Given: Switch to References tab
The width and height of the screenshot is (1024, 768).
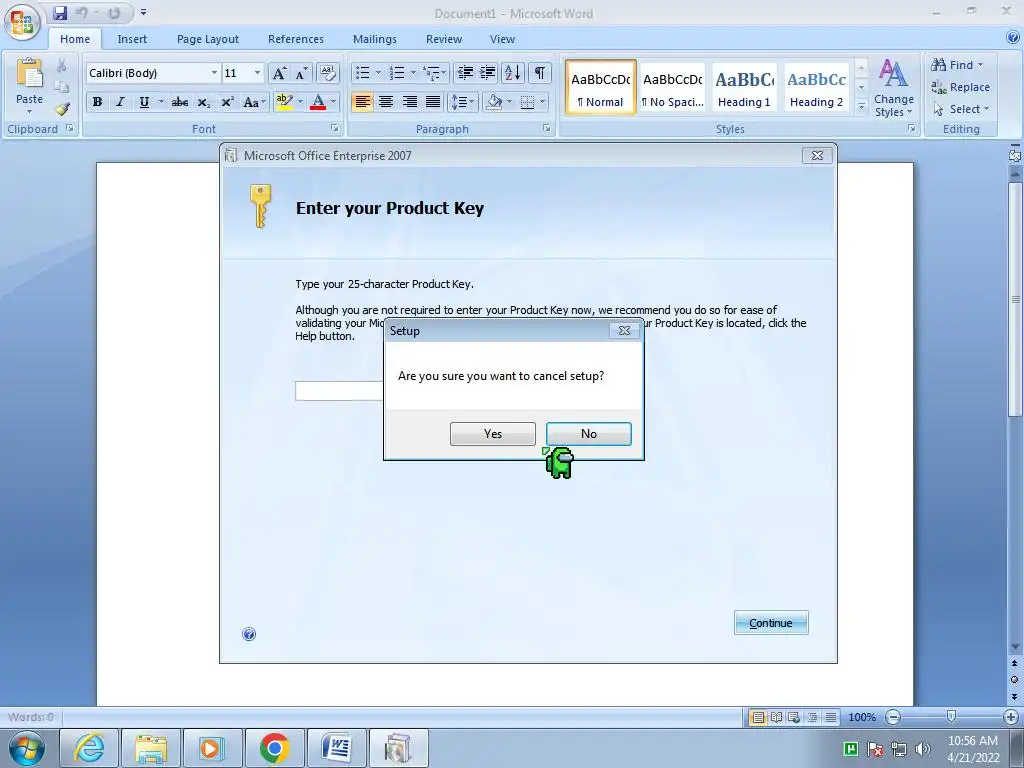Looking at the screenshot, I should (296, 39).
